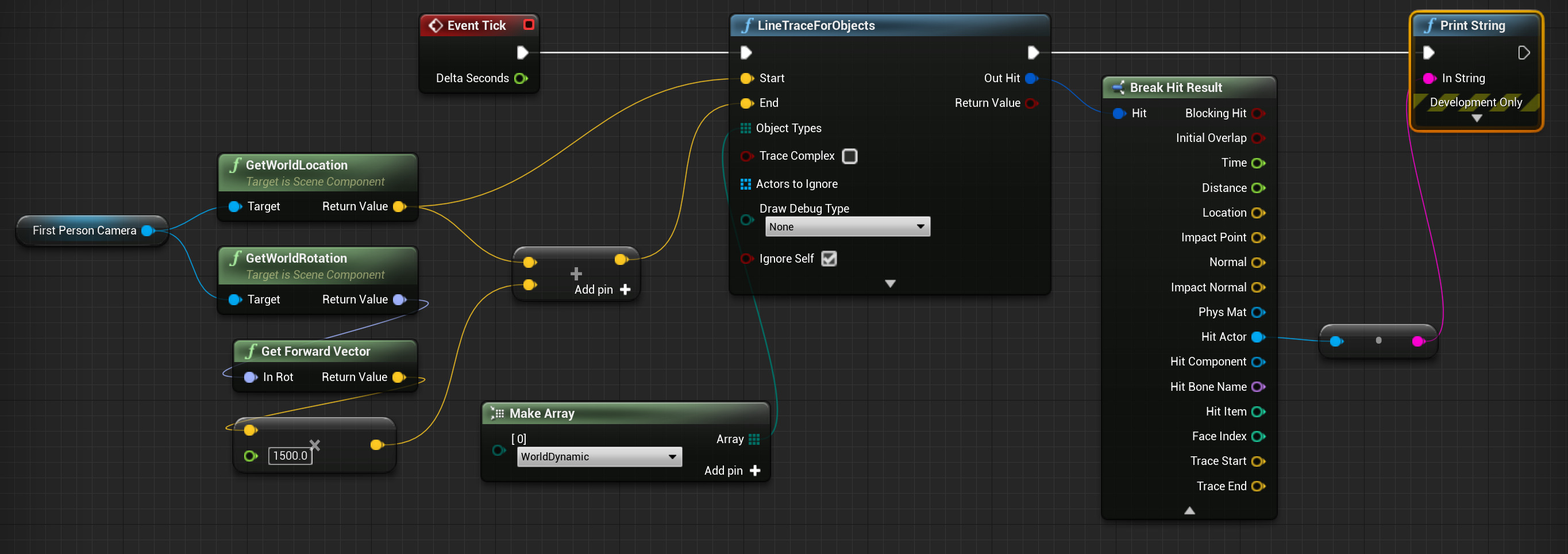Open the WorldDynamic object type dropdown

[599, 457]
